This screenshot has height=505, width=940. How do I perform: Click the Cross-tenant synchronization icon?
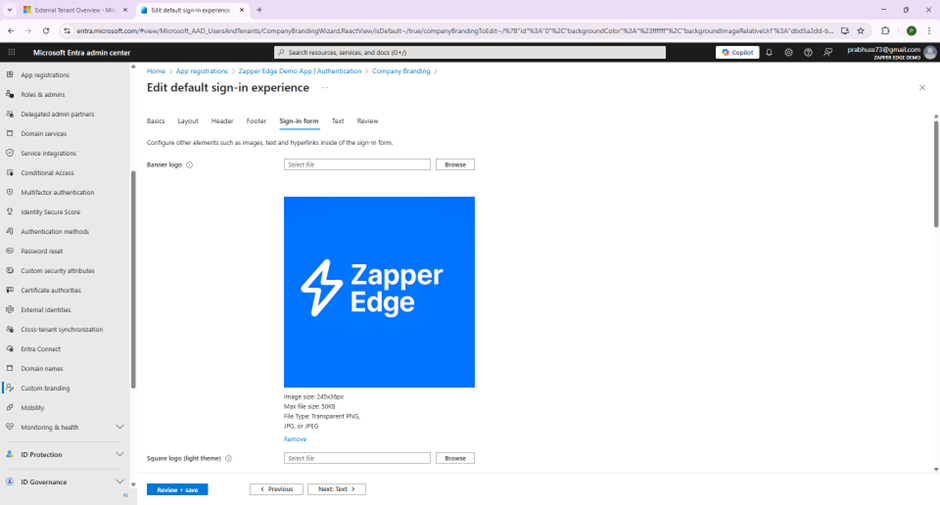(x=10, y=329)
